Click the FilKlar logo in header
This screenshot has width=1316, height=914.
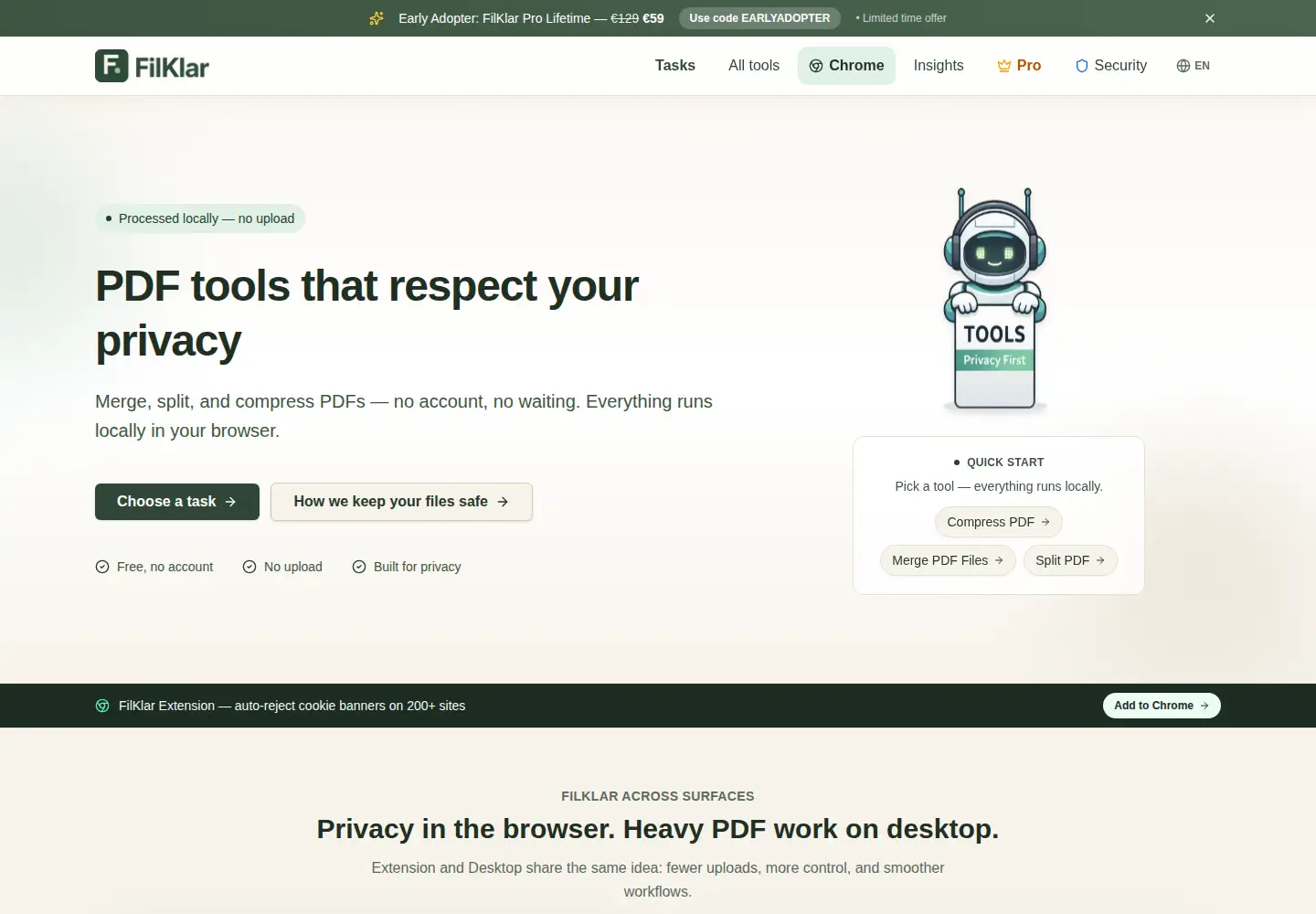click(x=152, y=66)
